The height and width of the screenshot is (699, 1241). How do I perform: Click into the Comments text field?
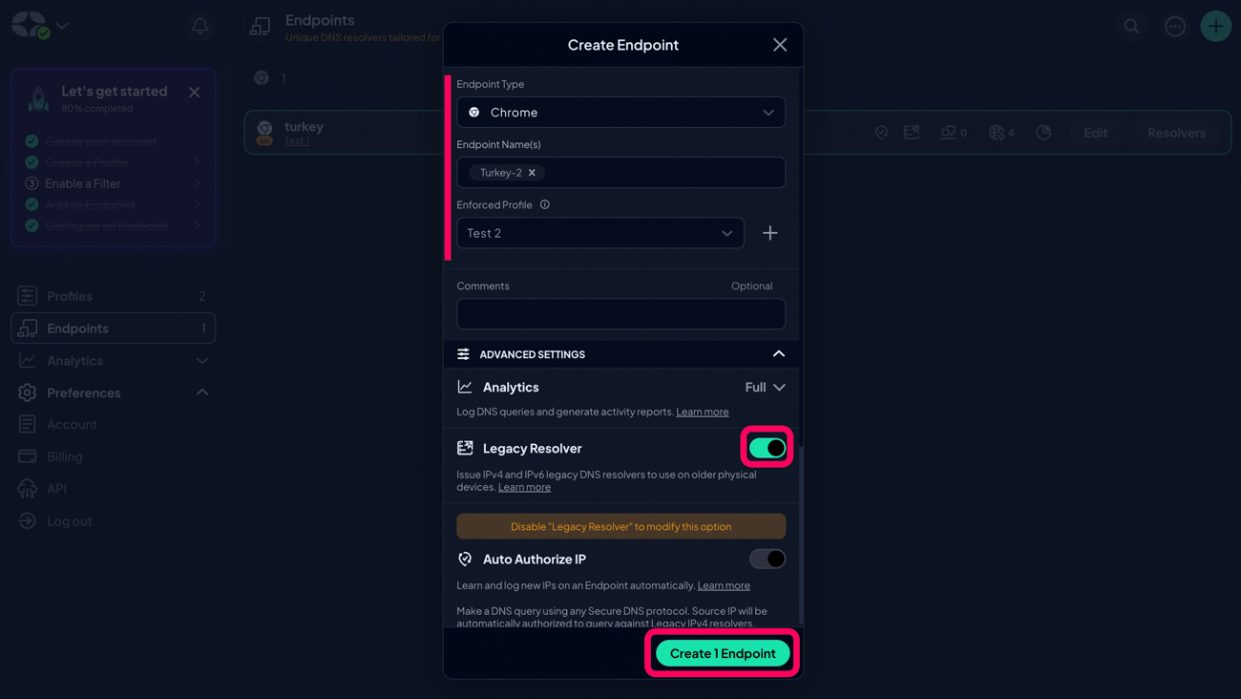(621, 314)
